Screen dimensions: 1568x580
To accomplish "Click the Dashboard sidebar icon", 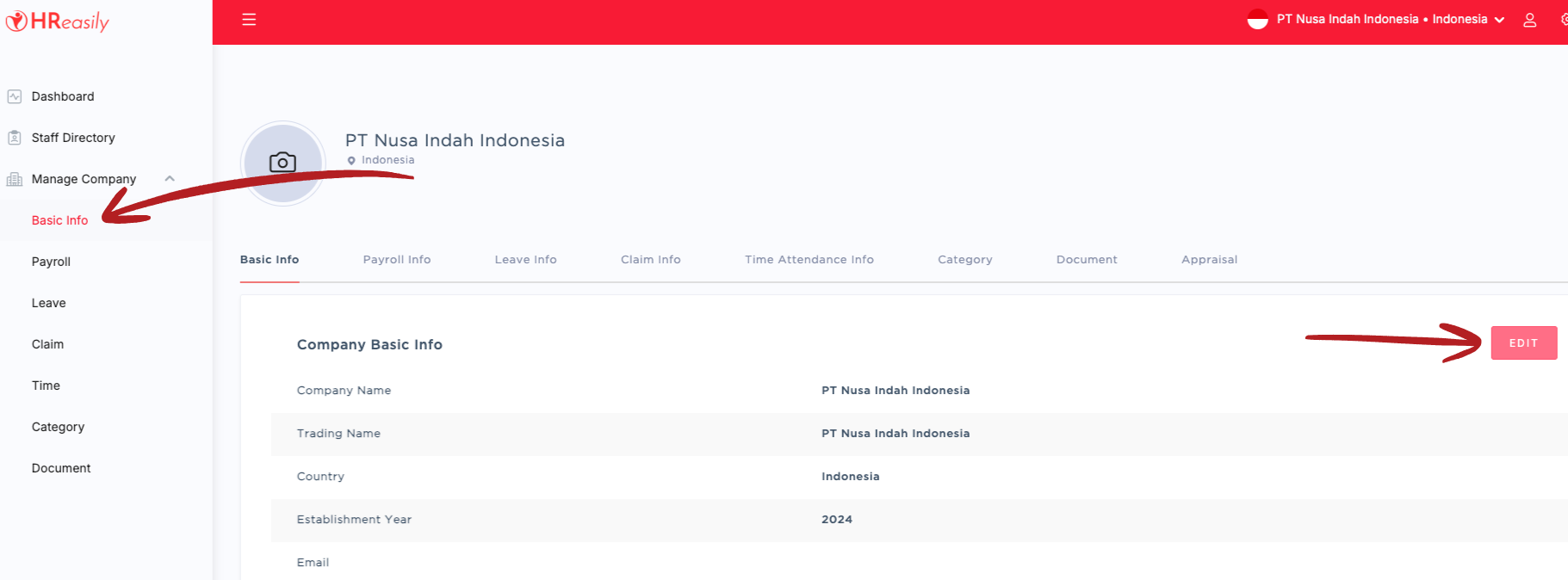I will pyautogui.click(x=15, y=96).
